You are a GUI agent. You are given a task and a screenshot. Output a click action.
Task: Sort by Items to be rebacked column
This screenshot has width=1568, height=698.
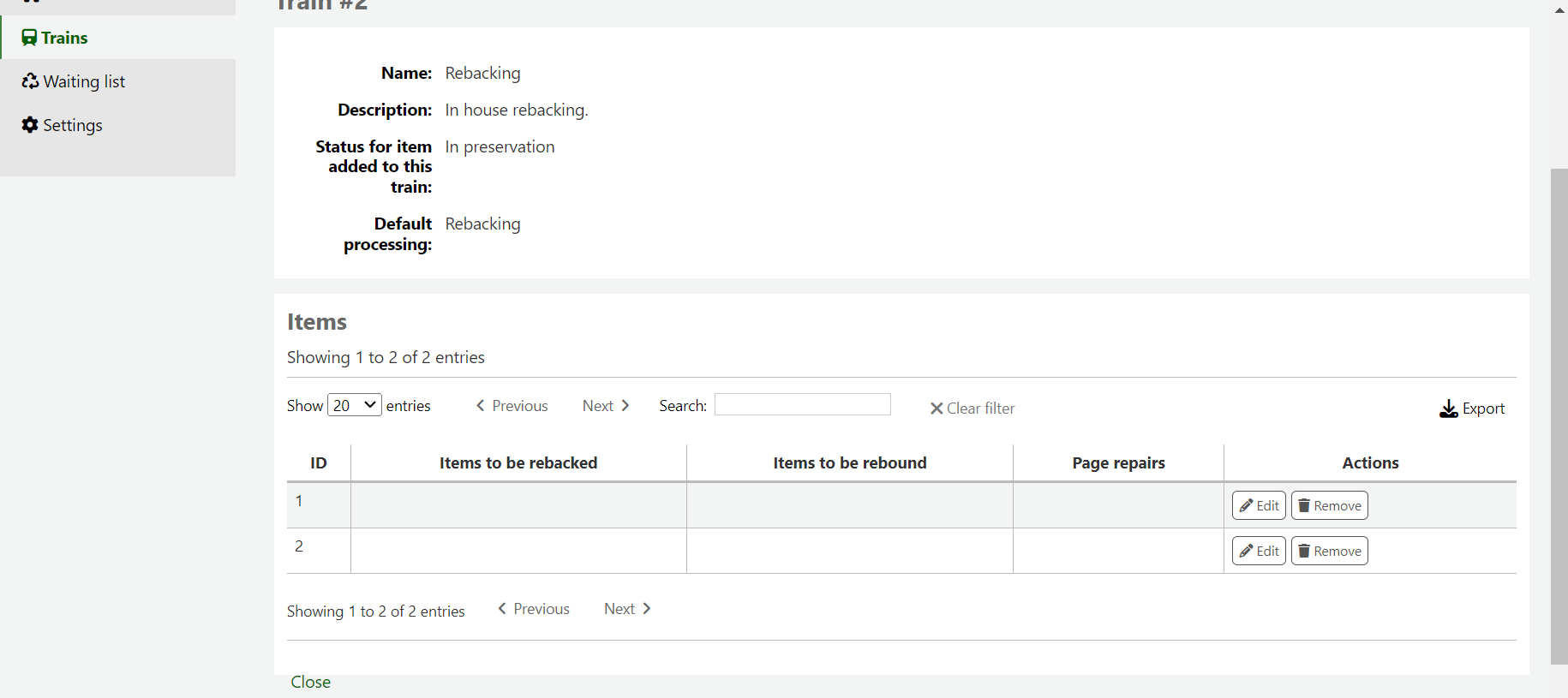pyautogui.click(x=518, y=462)
